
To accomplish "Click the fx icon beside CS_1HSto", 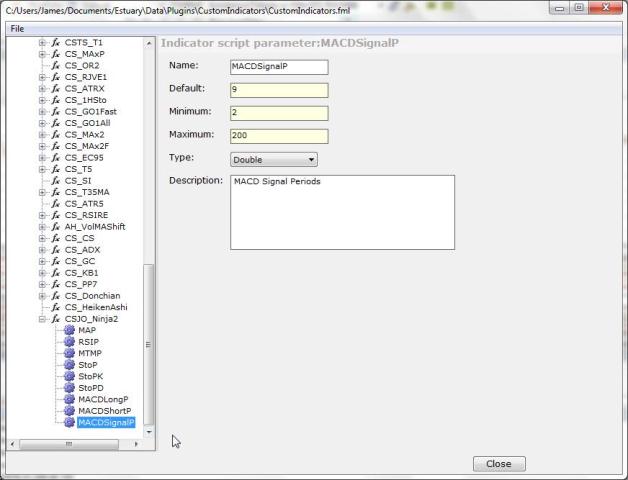I will pyautogui.click(x=56, y=100).
